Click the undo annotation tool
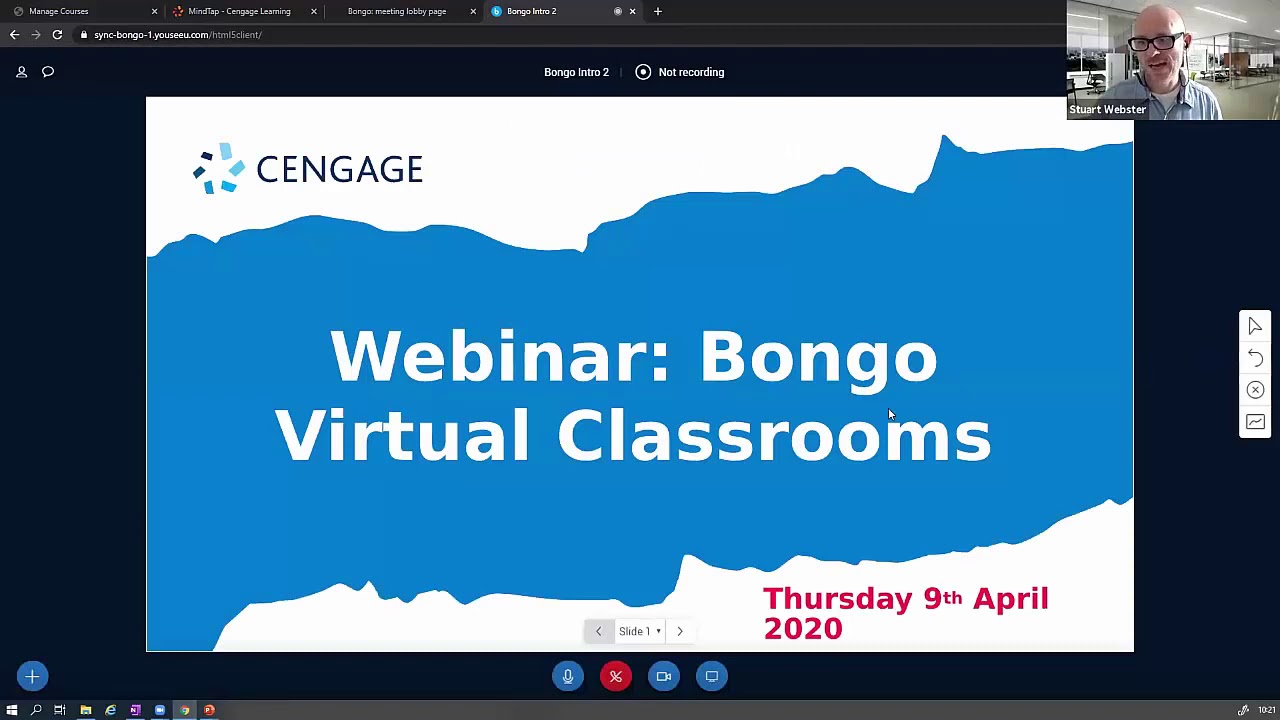 tap(1255, 358)
